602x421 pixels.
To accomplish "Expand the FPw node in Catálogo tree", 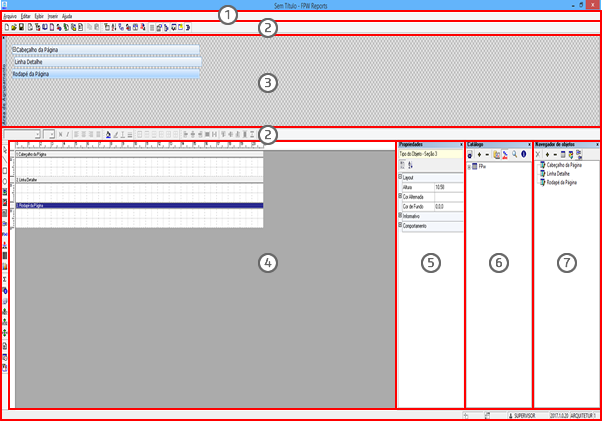I will coord(469,166).
